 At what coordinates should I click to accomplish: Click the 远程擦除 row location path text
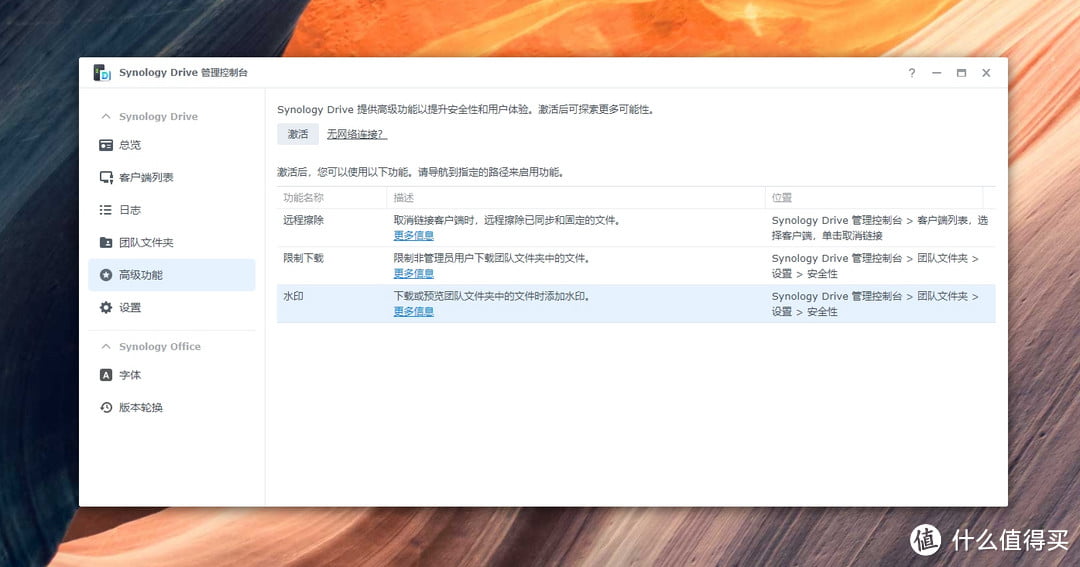click(x=880, y=228)
